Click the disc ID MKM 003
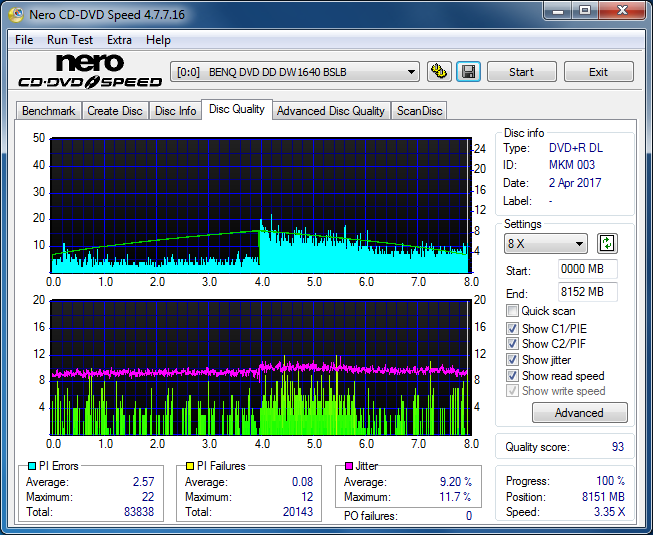The image size is (653, 535). [x=572, y=165]
